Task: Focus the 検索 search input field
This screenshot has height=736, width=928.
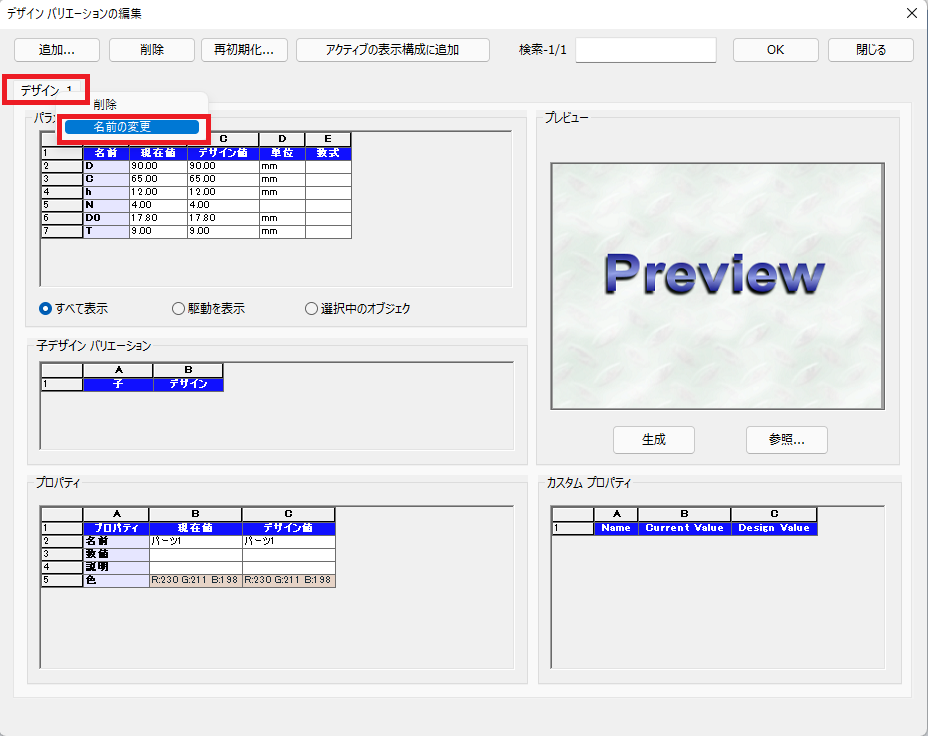Action: 645,50
